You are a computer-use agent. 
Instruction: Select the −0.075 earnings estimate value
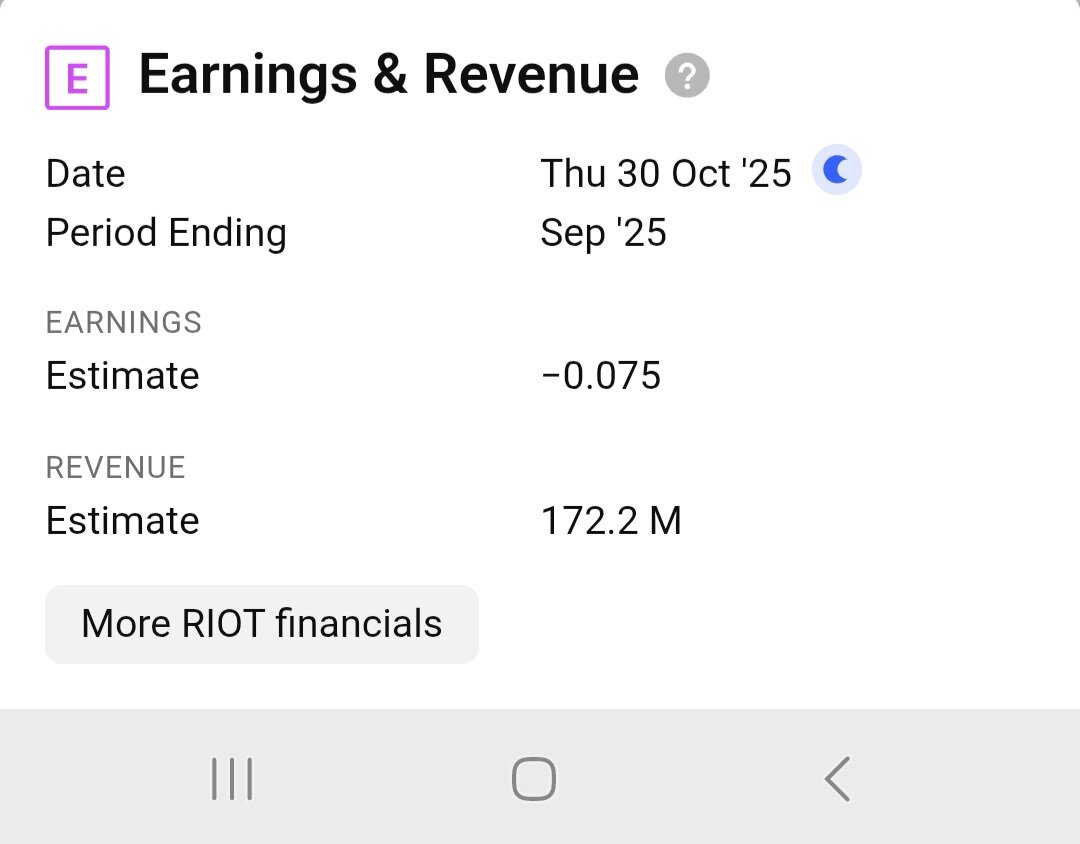(601, 376)
